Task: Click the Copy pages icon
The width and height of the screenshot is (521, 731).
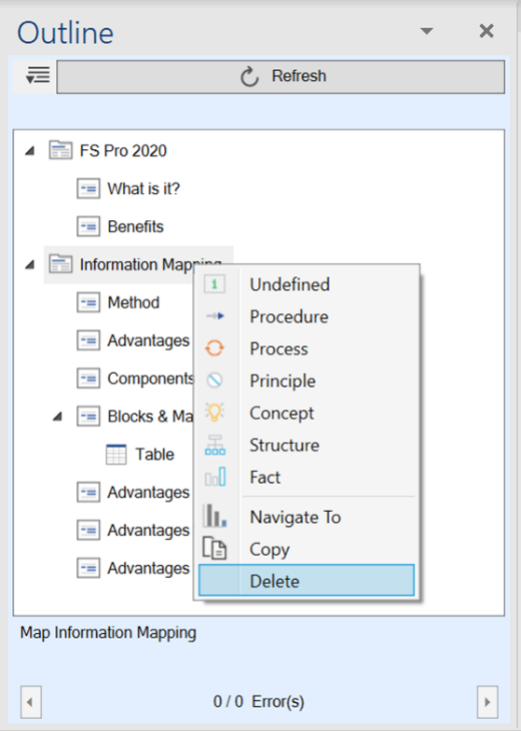Action: pyautogui.click(x=214, y=548)
